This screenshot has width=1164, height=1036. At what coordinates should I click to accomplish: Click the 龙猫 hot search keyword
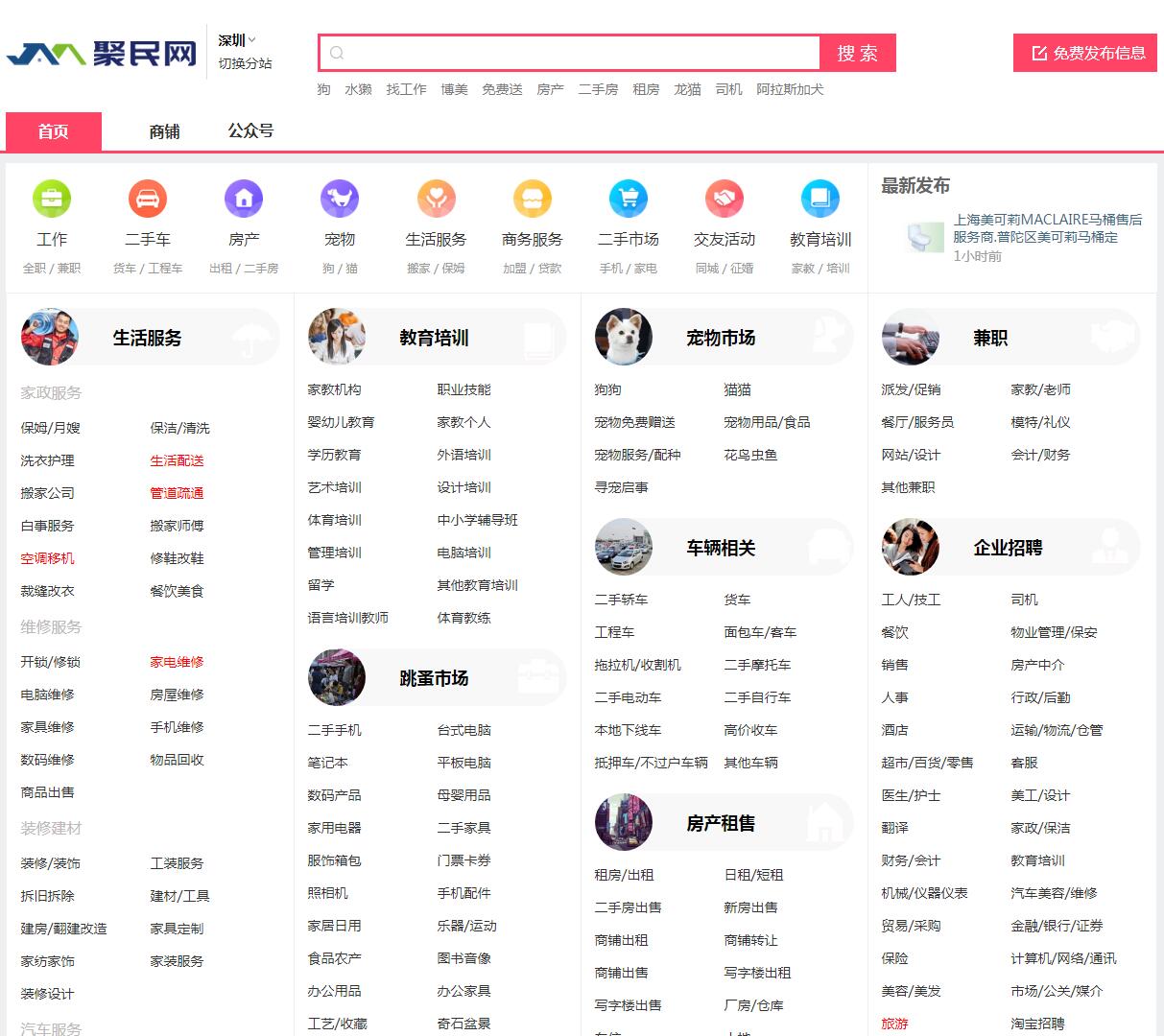tap(687, 89)
